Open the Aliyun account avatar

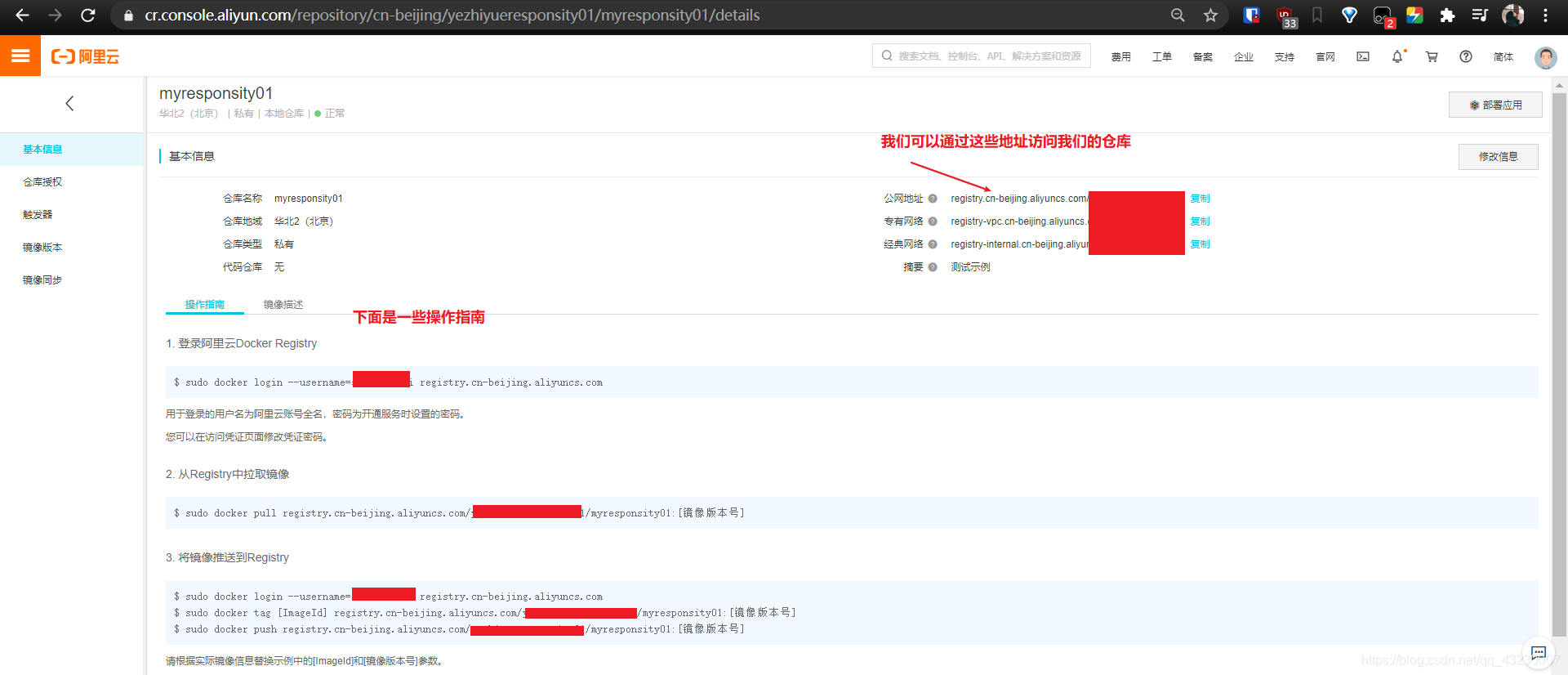pos(1545,57)
